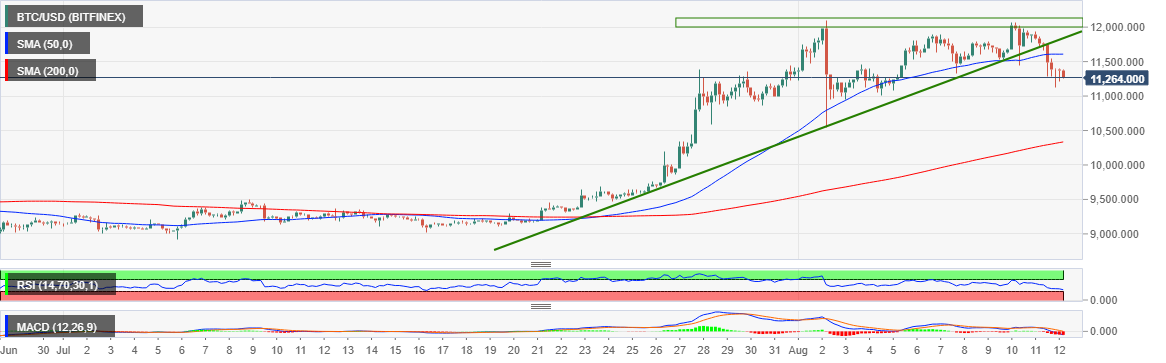
Task: Open the MACD (12,26,9) indicator label
Action: 59,326
